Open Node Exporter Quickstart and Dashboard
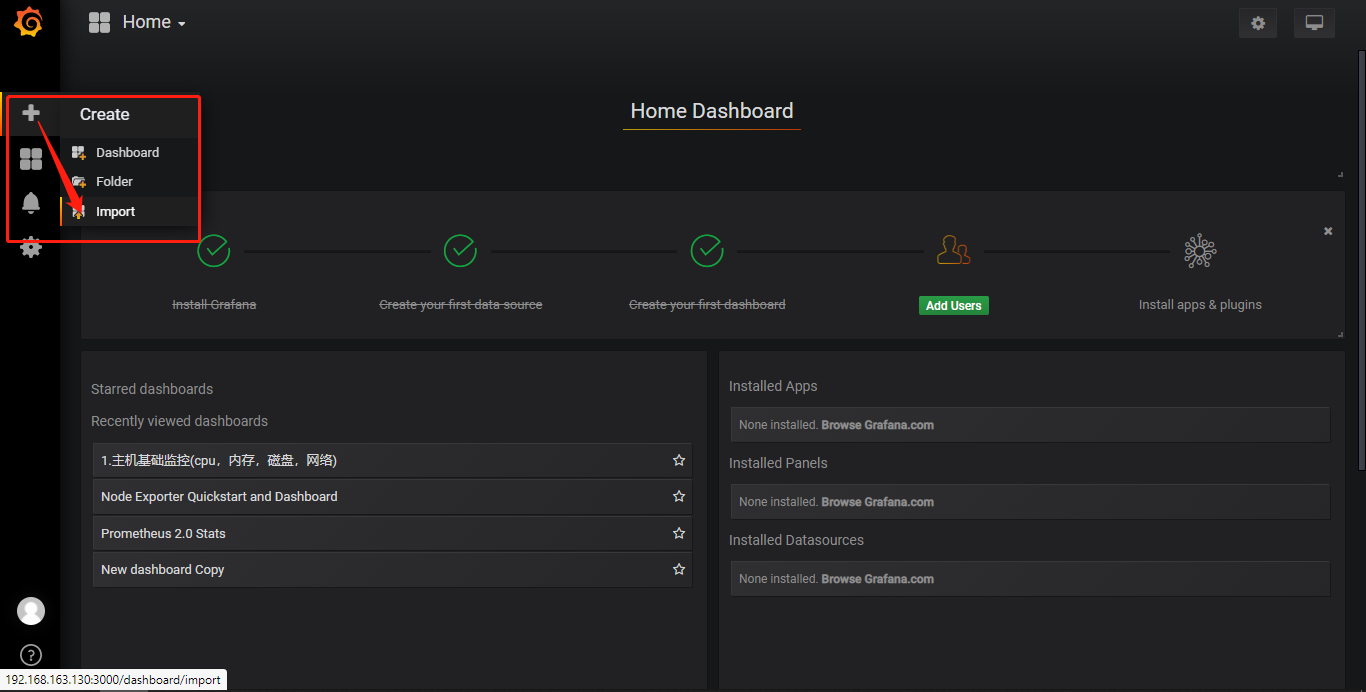The height and width of the screenshot is (692, 1366). pyautogui.click(x=392, y=496)
